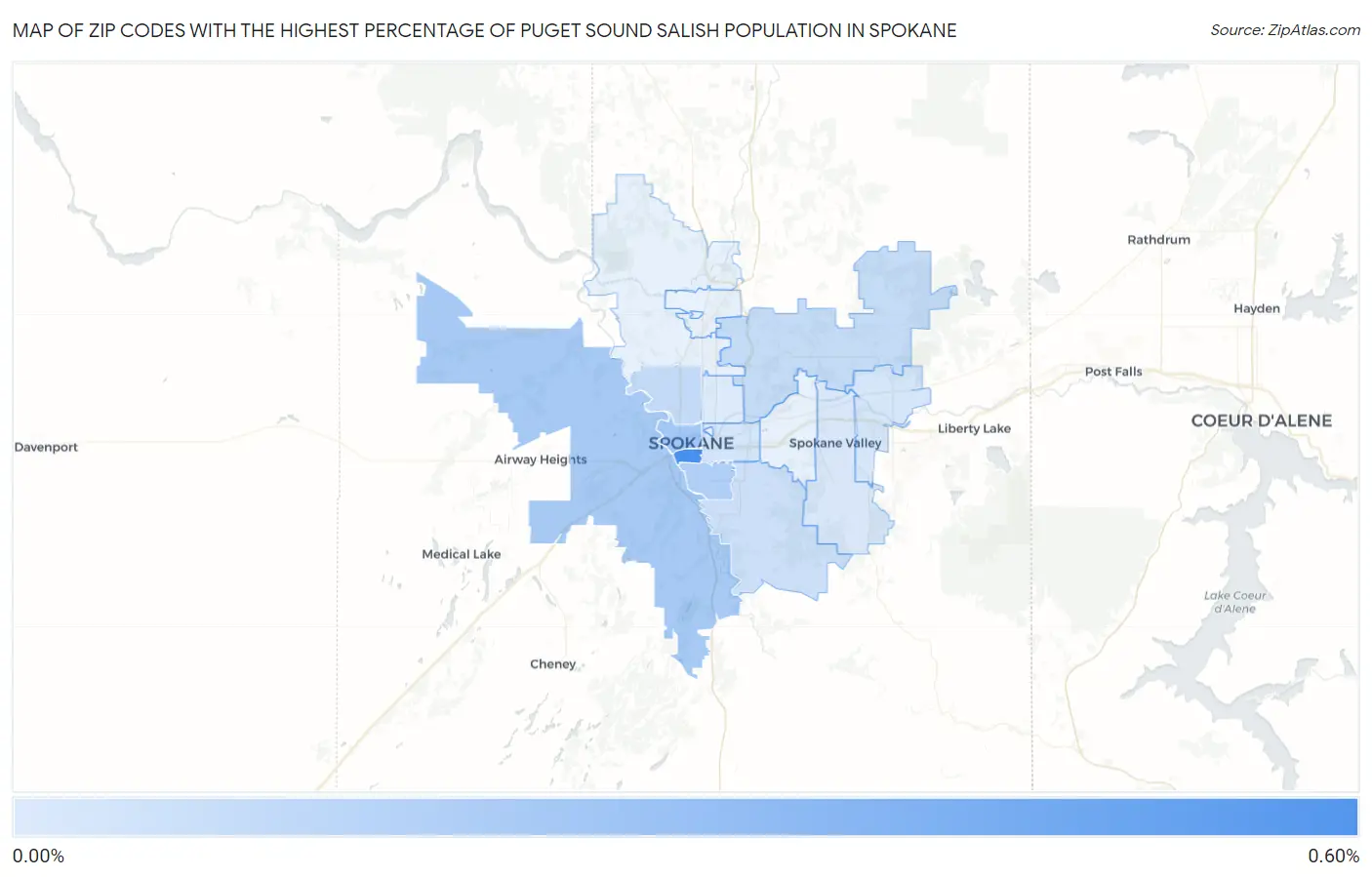This screenshot has width=1372, height=877.
Task: Click the Coeur d'Alene city label
Action: [x=1261, y=420]
